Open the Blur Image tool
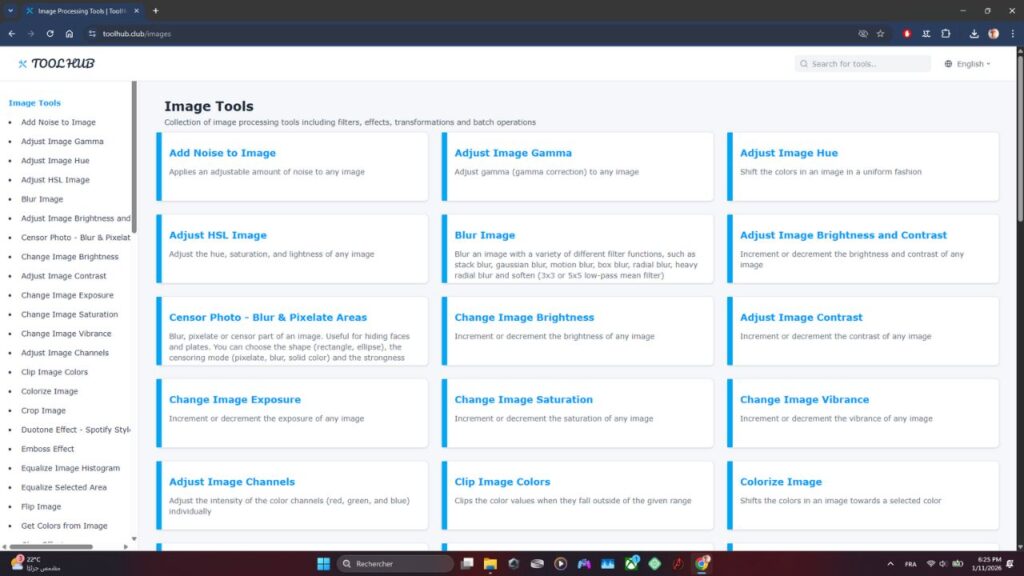This screenshot has height=576, width=1024. pos(485,234)
